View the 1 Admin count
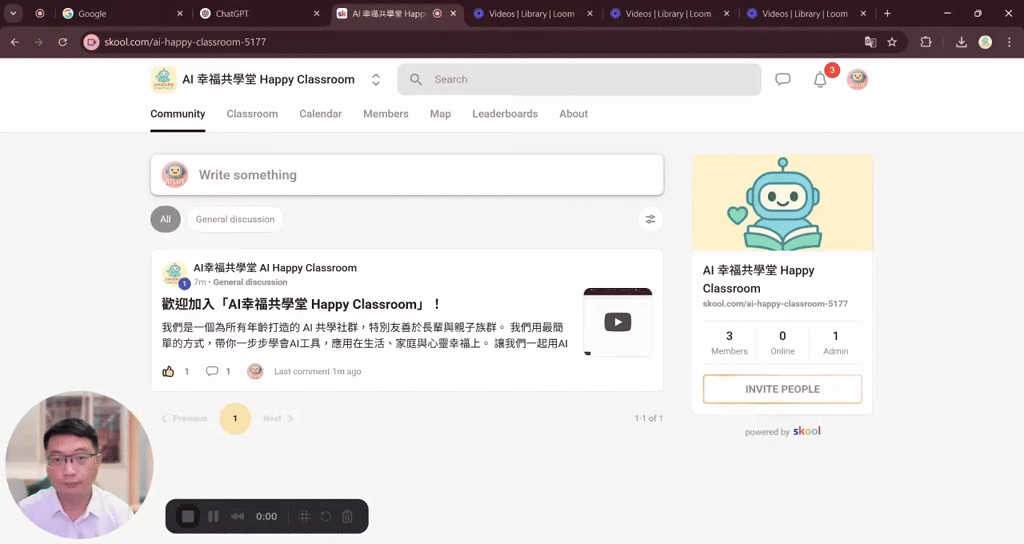 (835, 342)
